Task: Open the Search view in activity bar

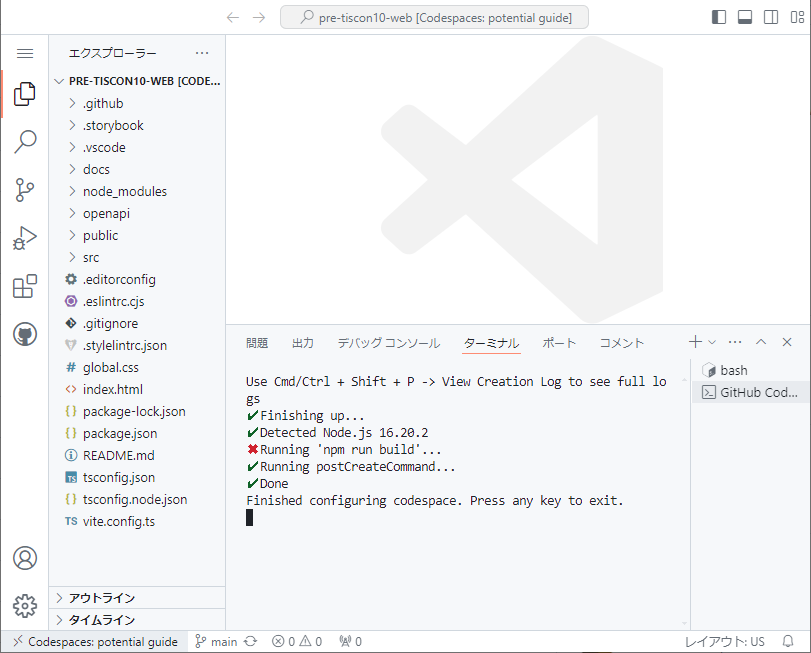Action: pyautogui.click(x=25, y=142)
